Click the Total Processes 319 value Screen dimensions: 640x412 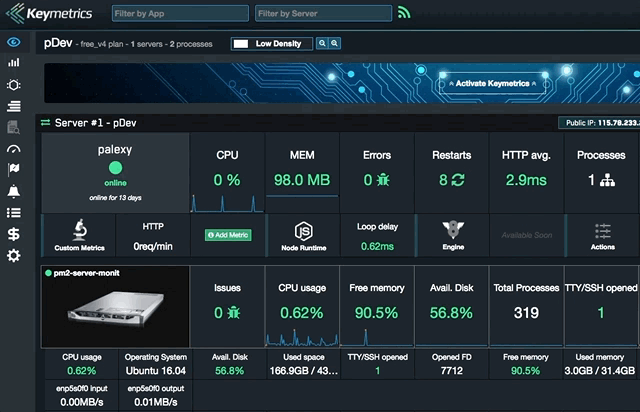pyautogui.click(x=526, y=313)
